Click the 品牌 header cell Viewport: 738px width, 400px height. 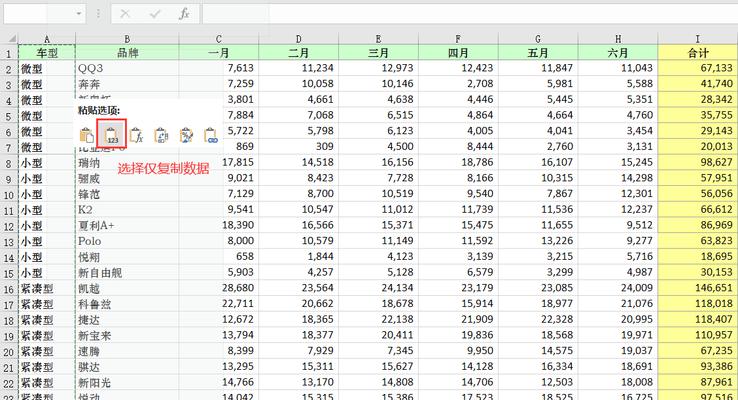pyautogui.click(x=127, y=53)
